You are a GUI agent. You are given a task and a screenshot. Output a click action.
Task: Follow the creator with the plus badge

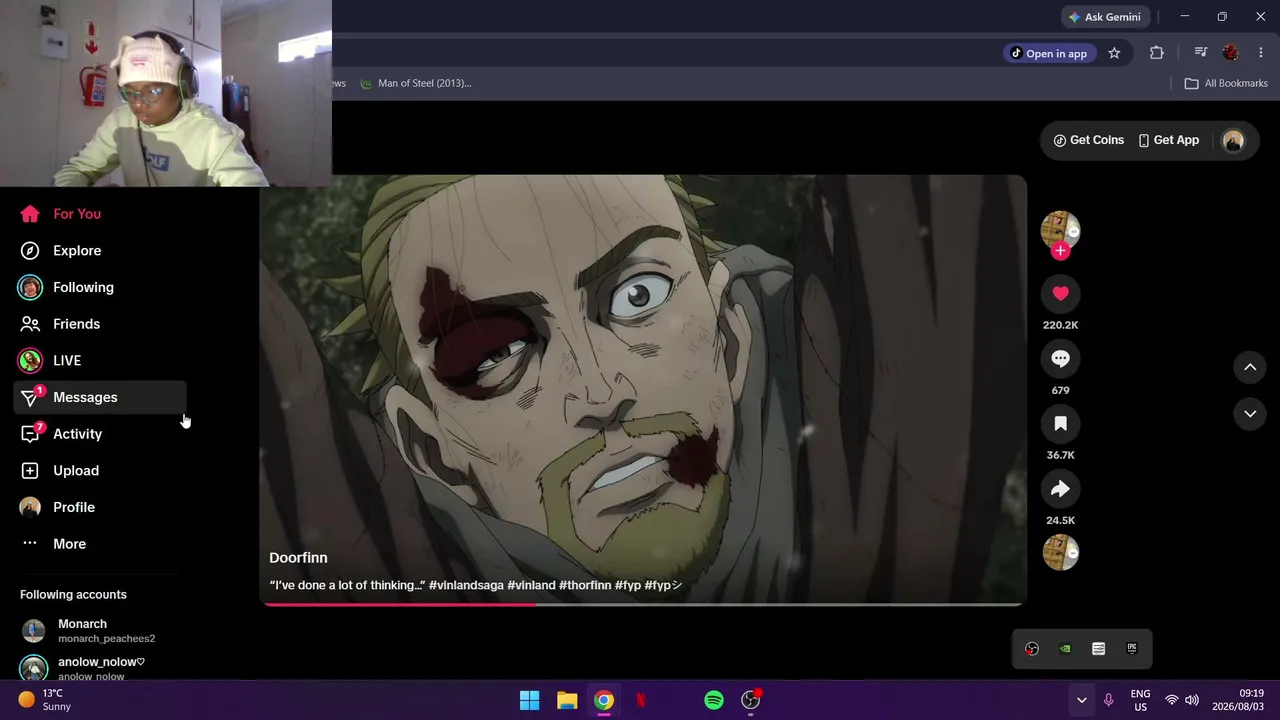[1060, 251]
